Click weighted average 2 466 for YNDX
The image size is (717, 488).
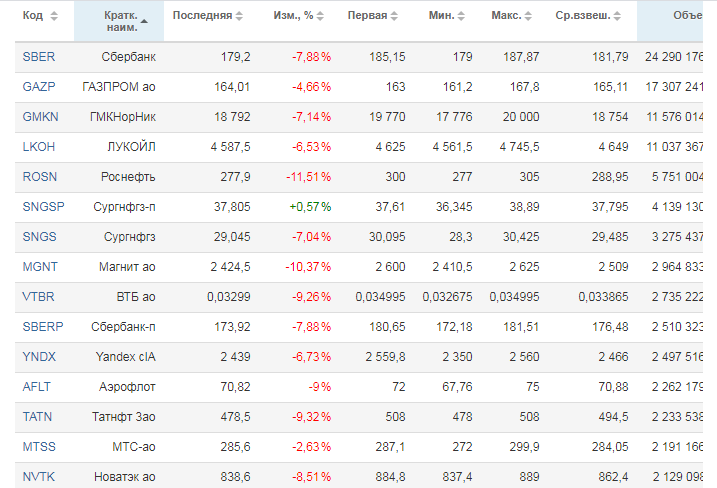point(614,357)
